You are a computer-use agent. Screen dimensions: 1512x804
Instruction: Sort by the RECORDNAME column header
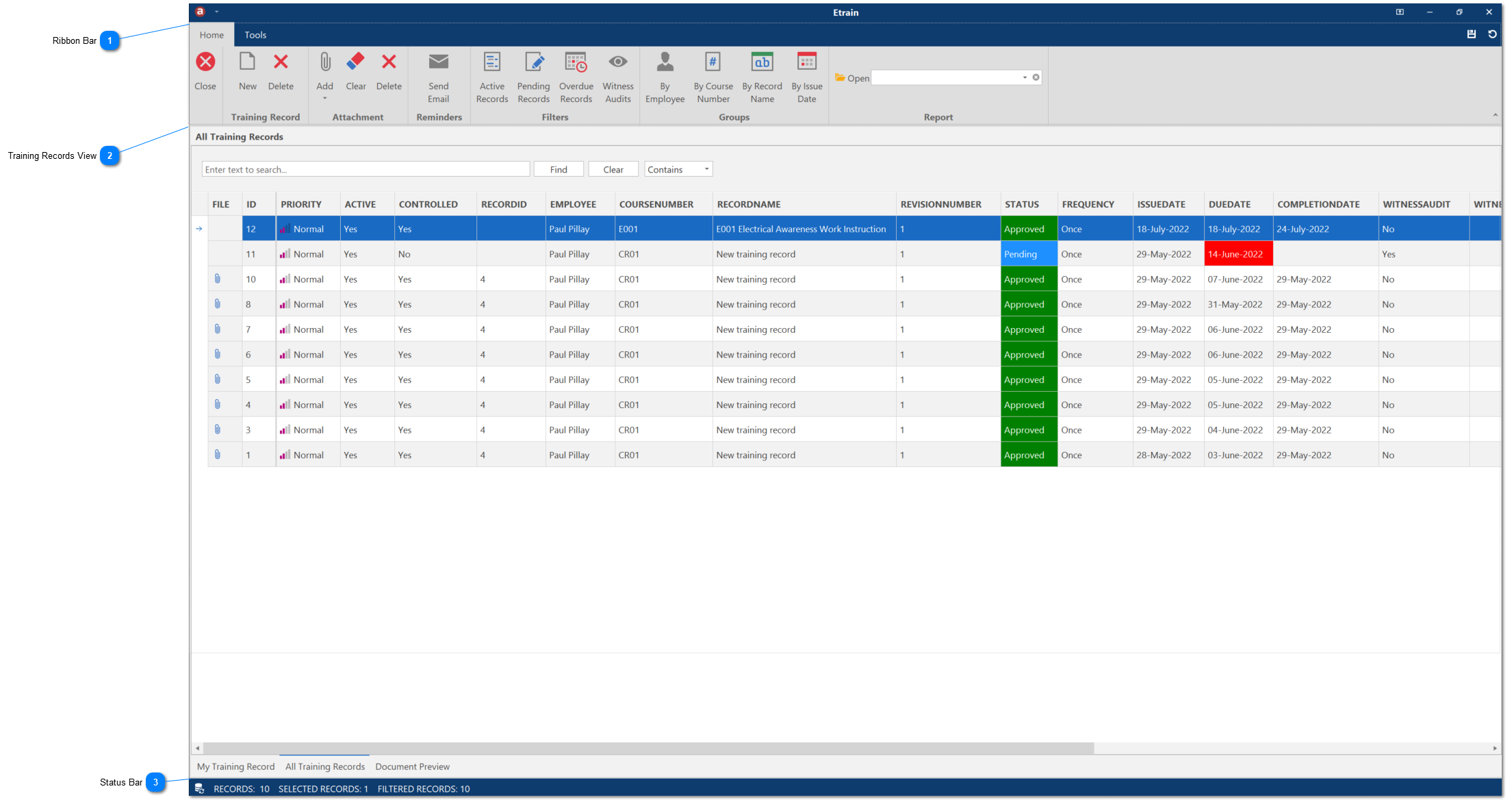(804, 204)
